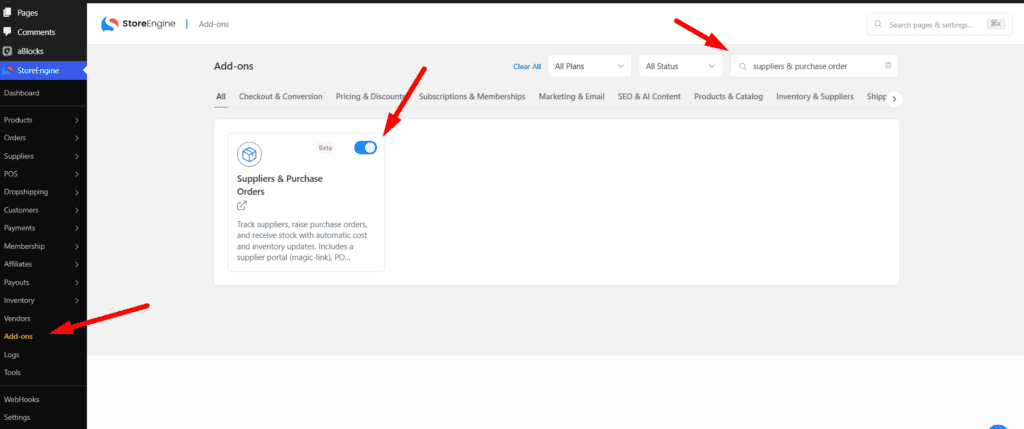Expand the Payouts sidebar submenu
Image resolution: width=1024 pixels, height=429 pixels.
pos(77,282)
